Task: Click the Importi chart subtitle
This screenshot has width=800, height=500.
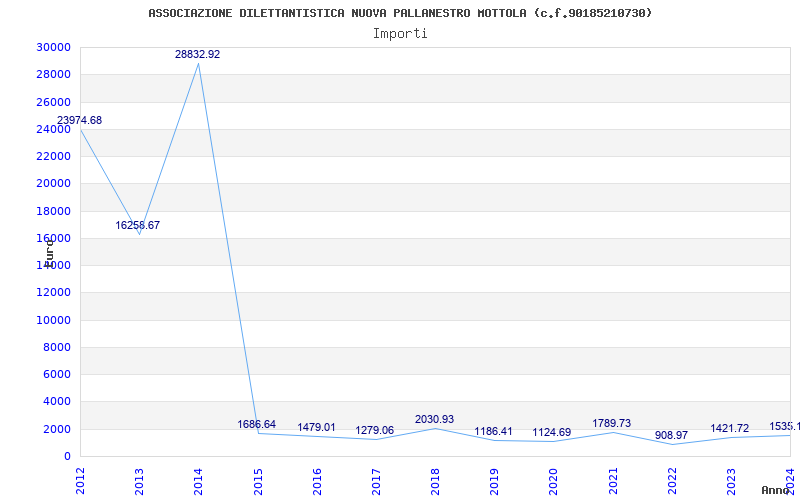Action: click(x=400, y=33)
